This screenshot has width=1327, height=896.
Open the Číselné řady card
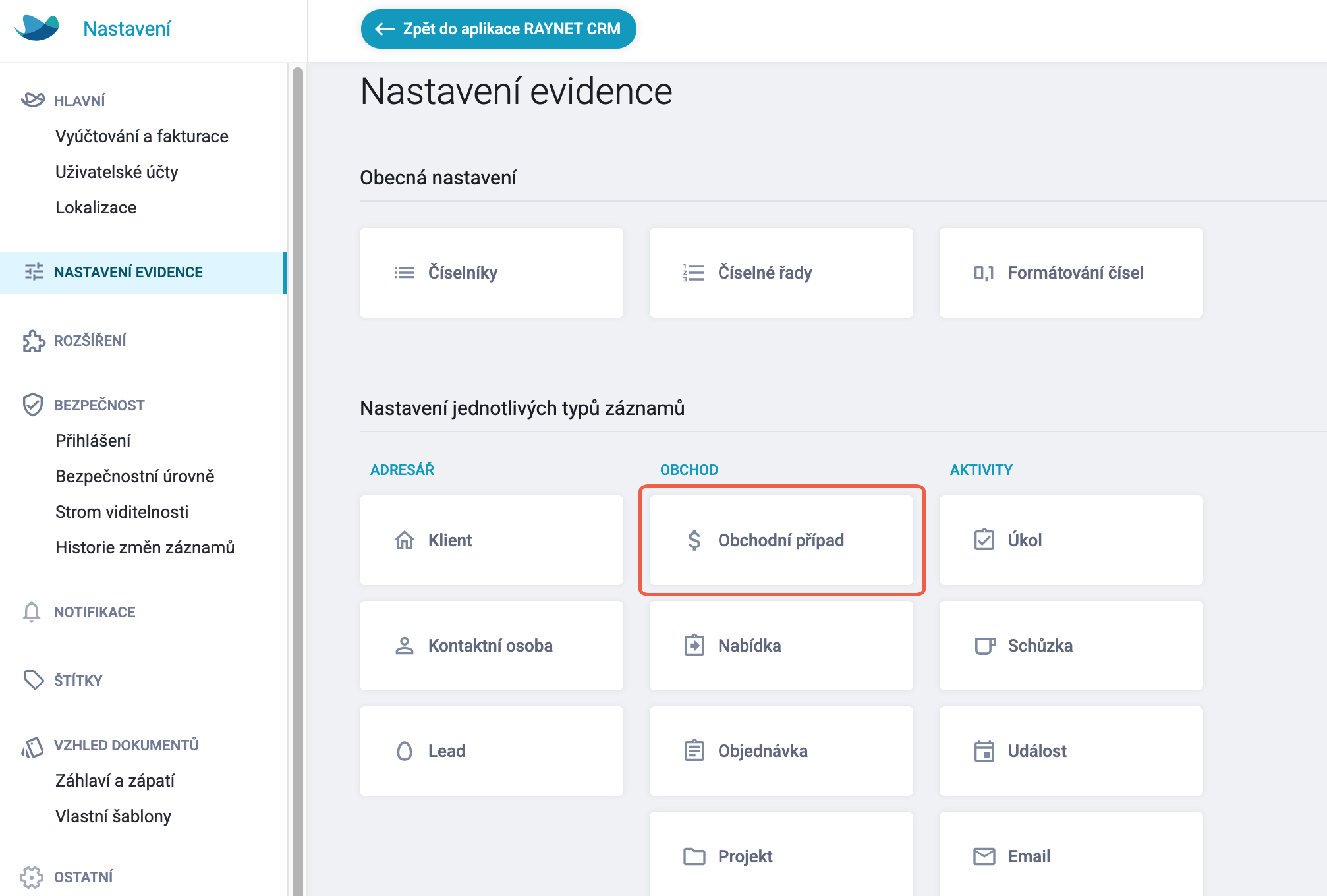click(781, 273)
